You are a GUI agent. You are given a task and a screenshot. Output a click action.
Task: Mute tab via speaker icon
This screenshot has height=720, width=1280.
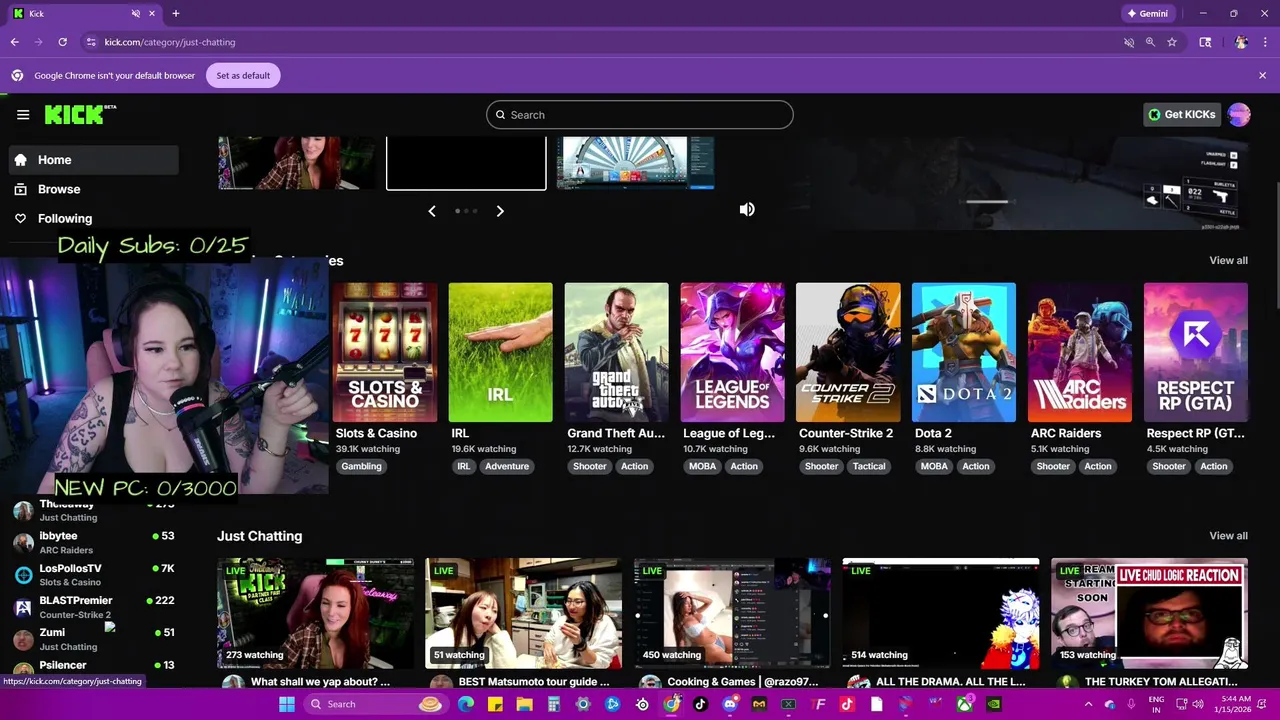point(135,13)
